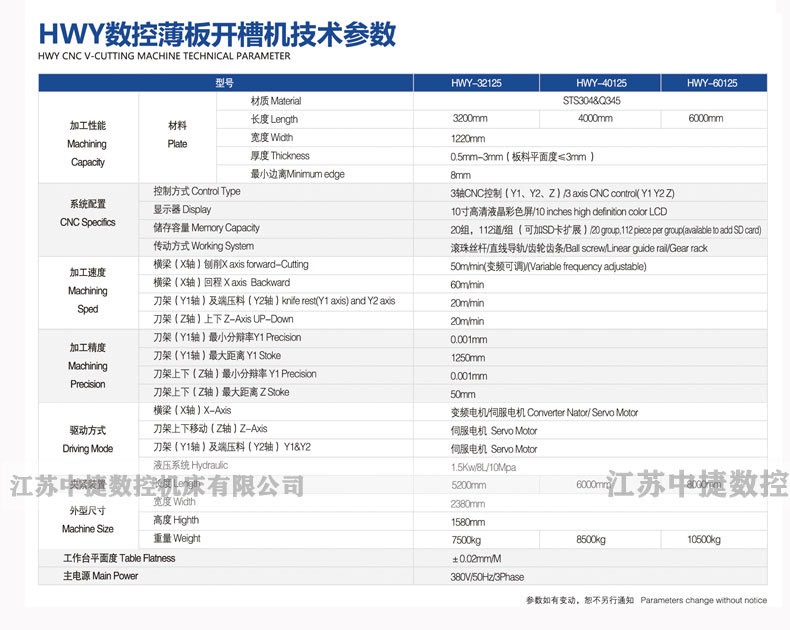Click the 60m/min backward speed value

tap(467, 285)
